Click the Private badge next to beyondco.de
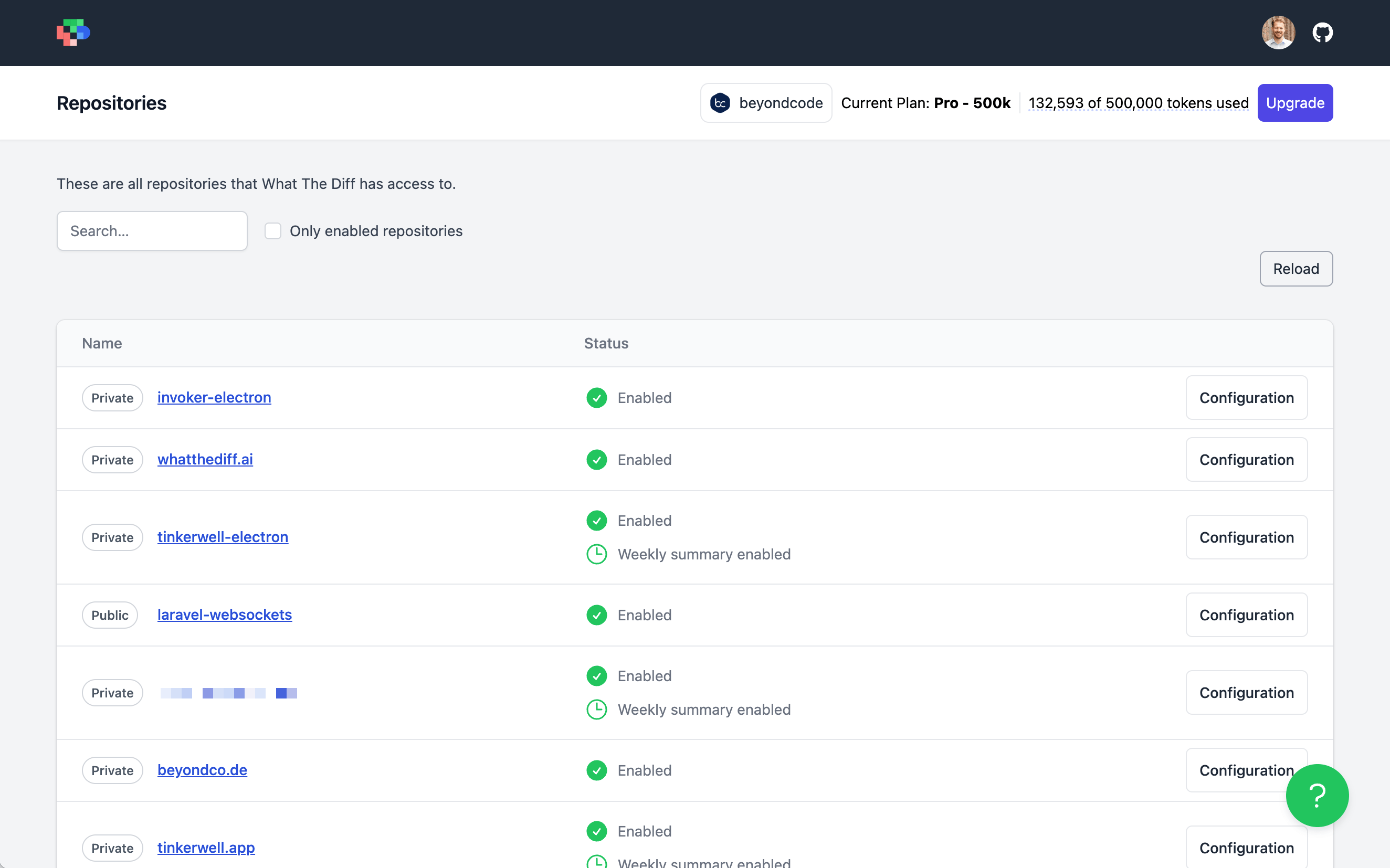Viewport: 1390px width, 868px height. [x=112, y=770]
